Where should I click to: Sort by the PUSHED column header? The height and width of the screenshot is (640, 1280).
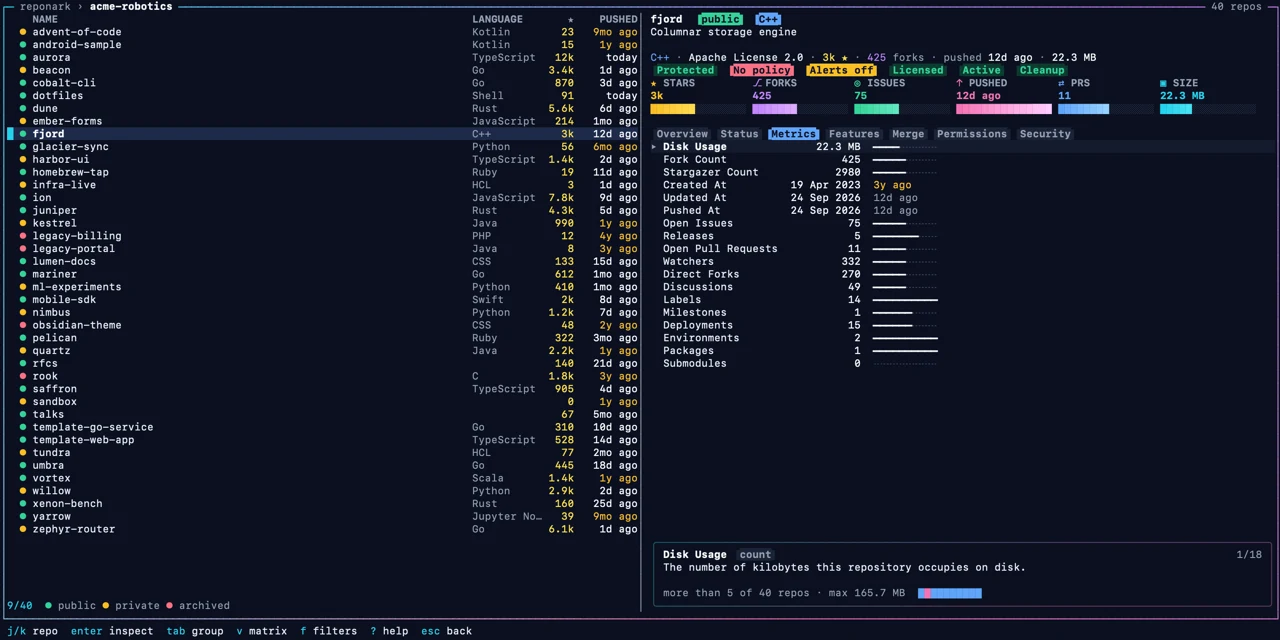coord(618,19)
